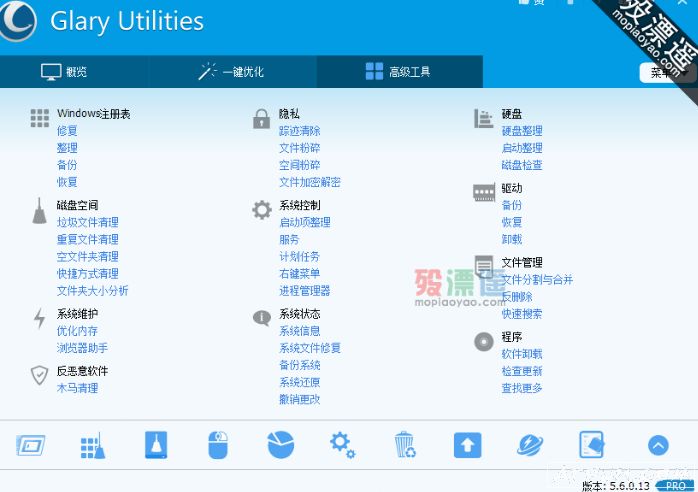Image resolution: width=698 pixels, height=492 pixels.
Task: Click the double gears toolbar icon
Action: click(x=342, y=445)
